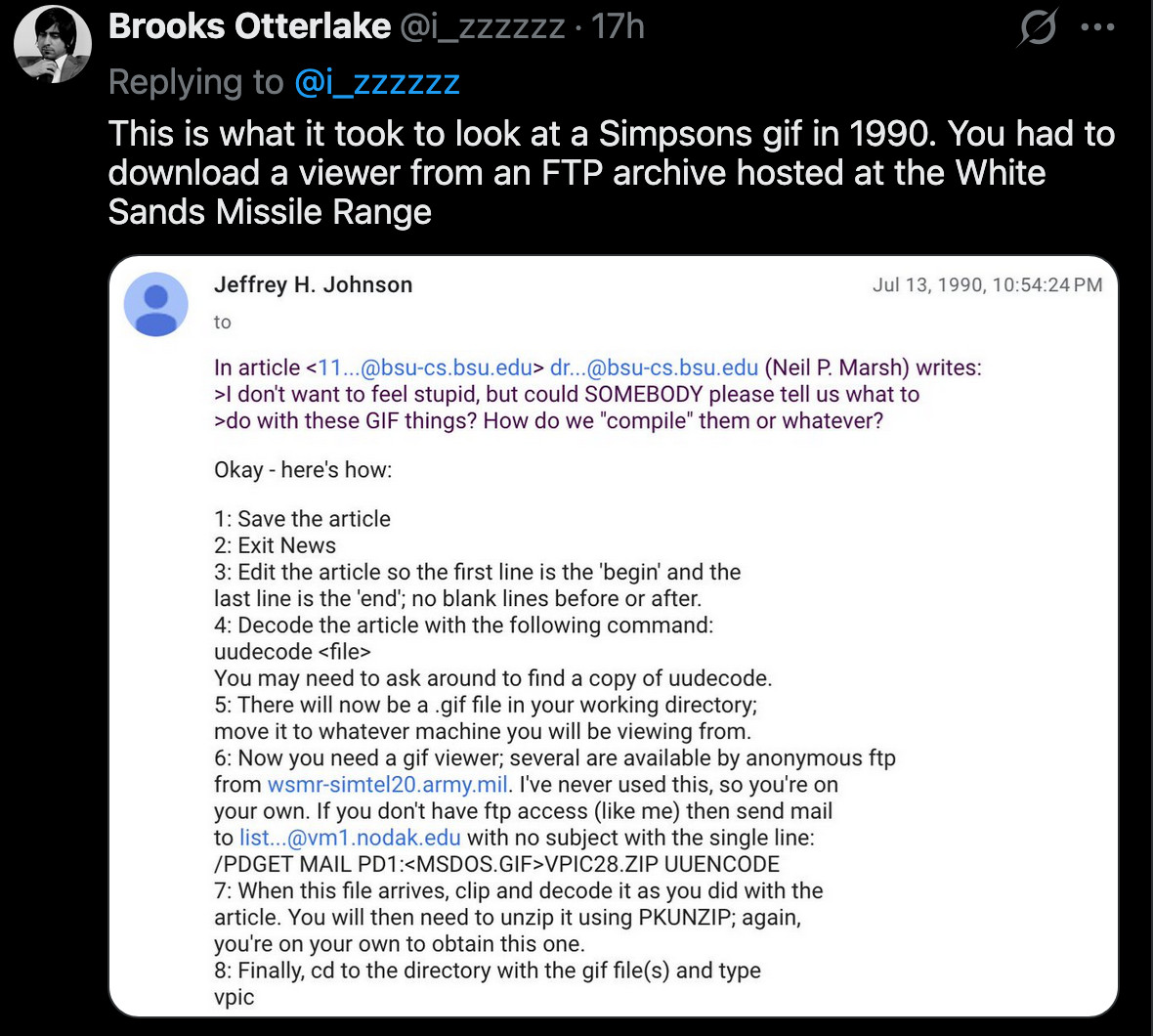Click the @i_zzzzzz mention after Replying to
Screen dimensions: 1153x1036
377,82
